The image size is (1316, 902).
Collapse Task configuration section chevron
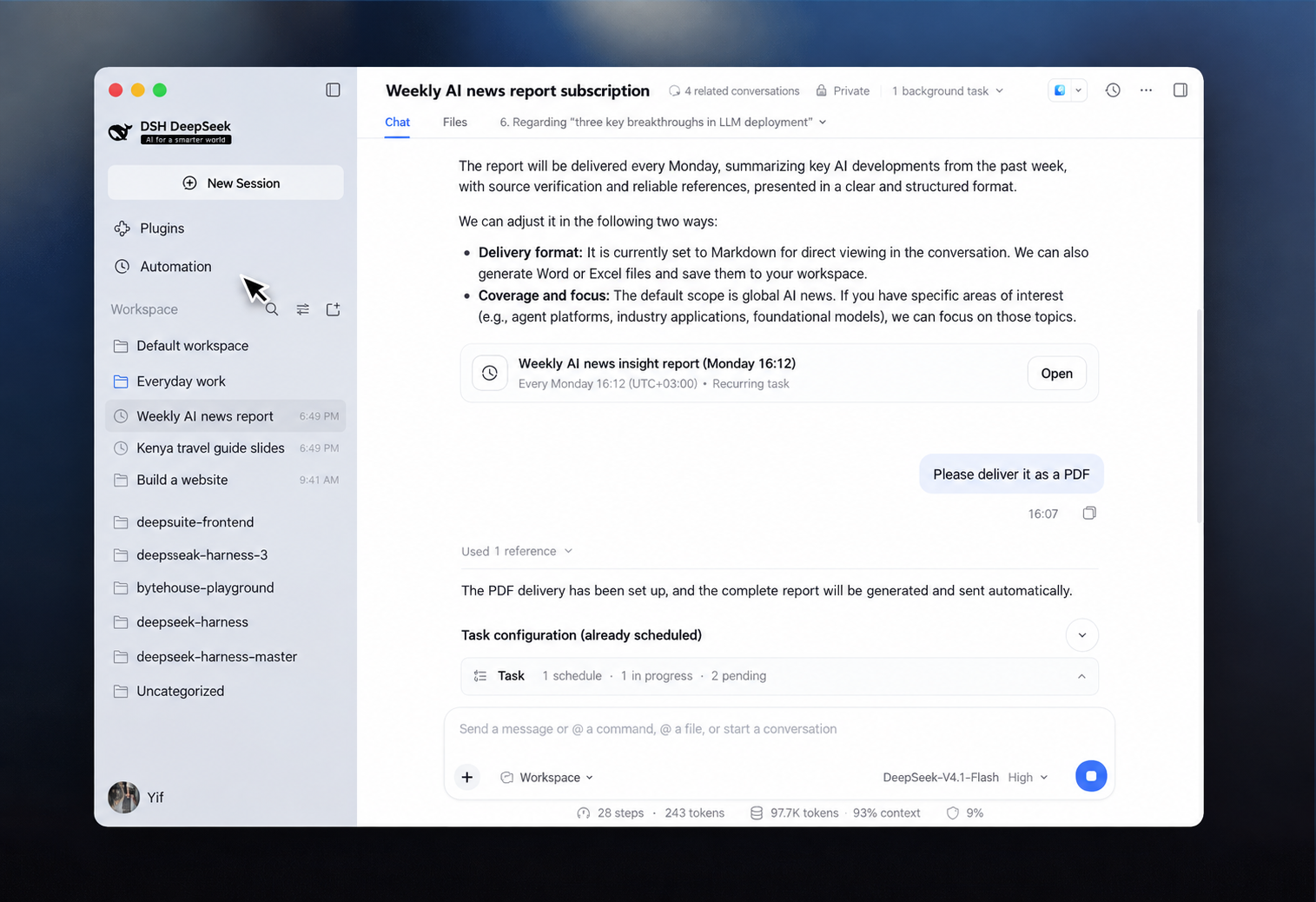1081,635
